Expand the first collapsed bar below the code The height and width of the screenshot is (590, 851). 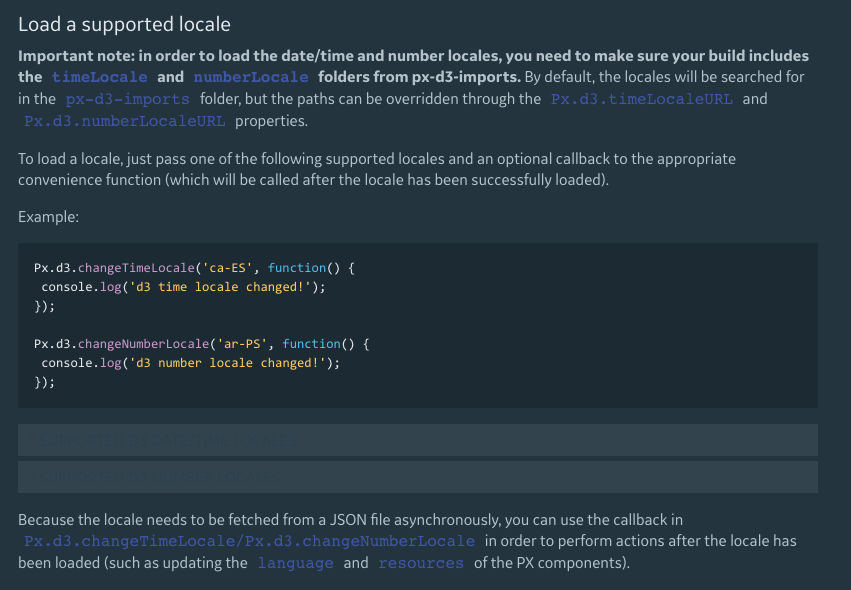click(417, 440)
